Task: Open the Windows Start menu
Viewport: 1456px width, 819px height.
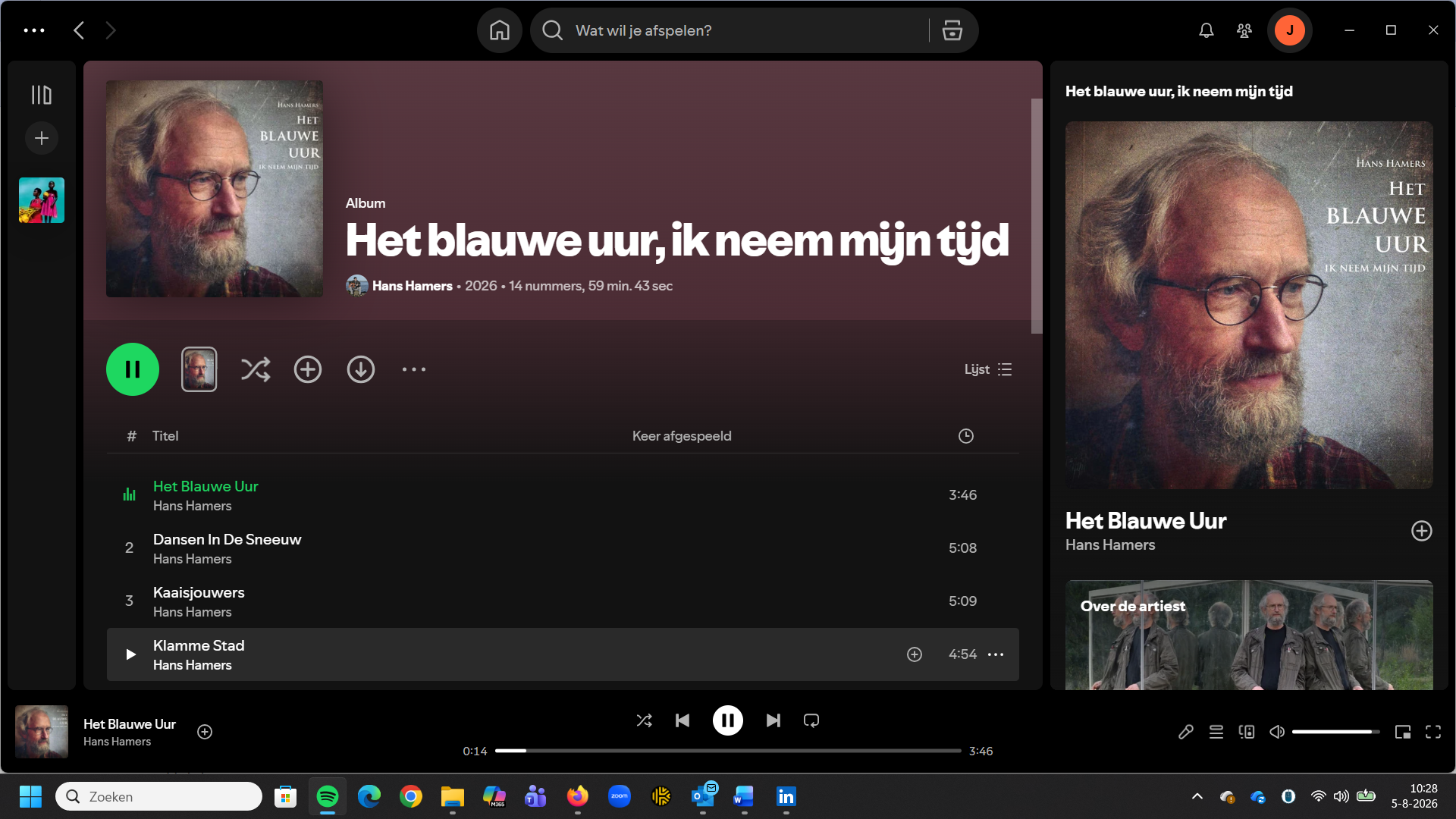Action: (30, 796)
